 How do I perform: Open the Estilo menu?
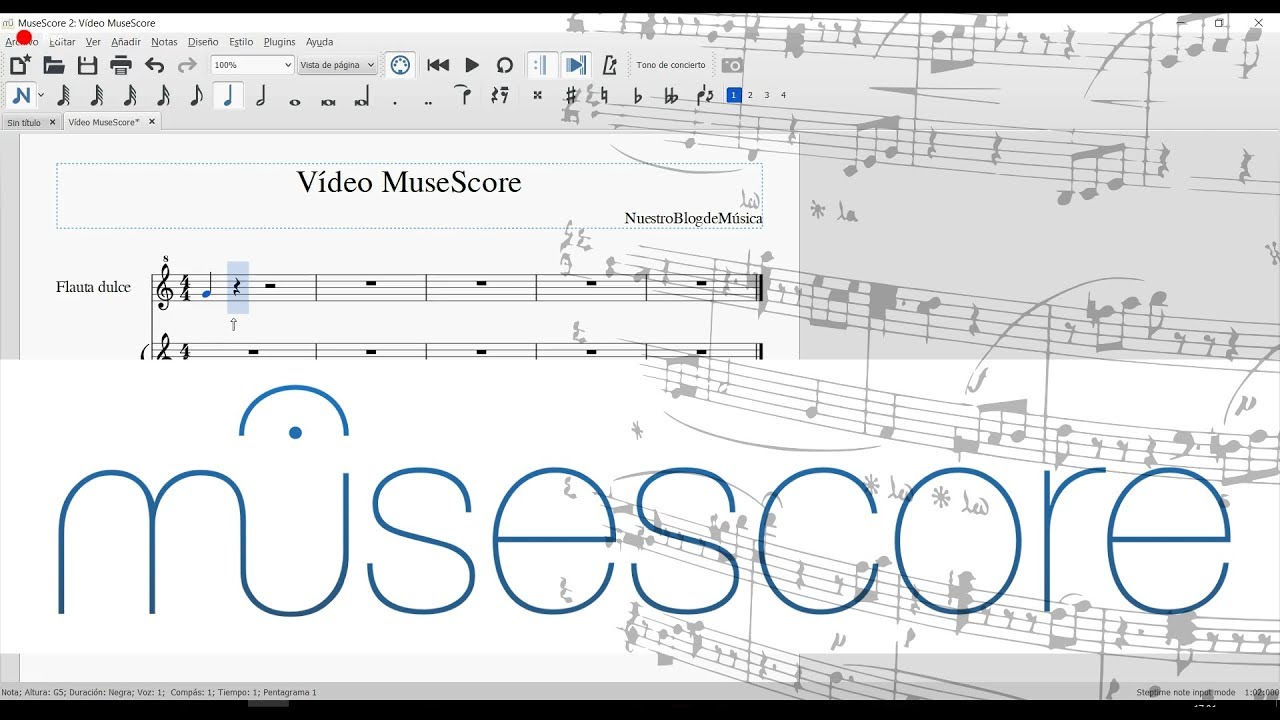(x=241, y=42)
